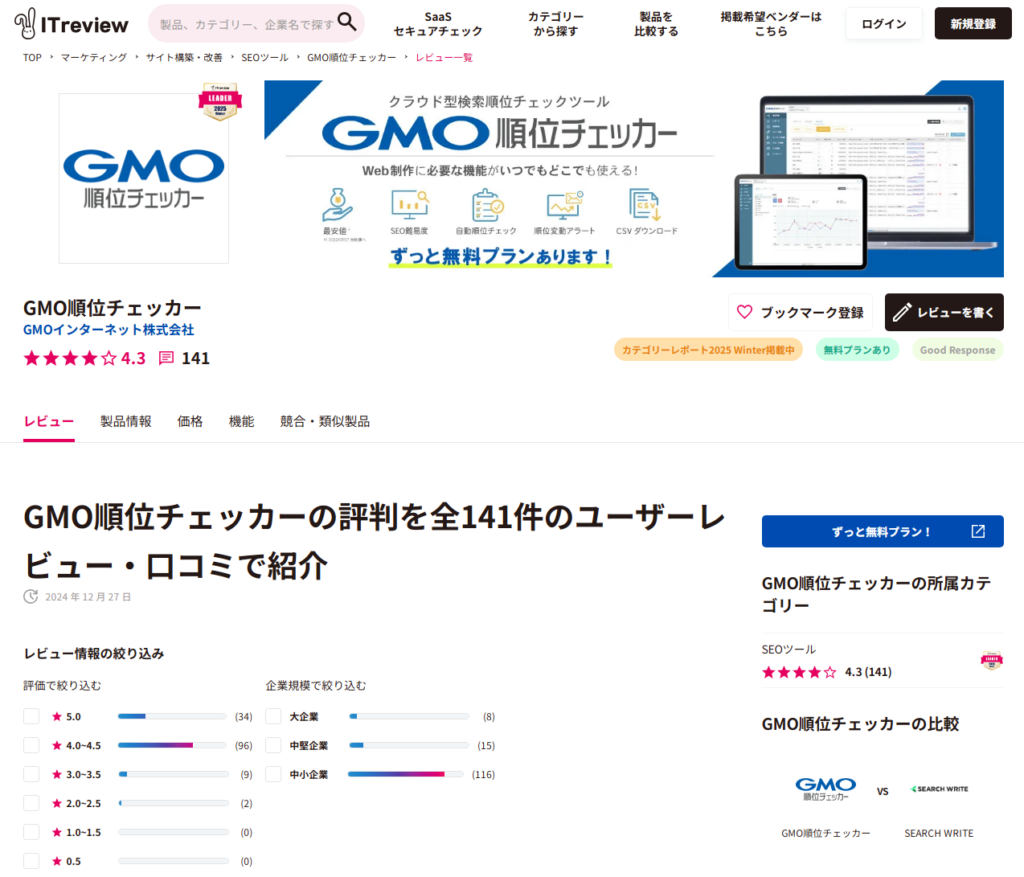Enable the 中堅企業 company size filter
The image size is (1024, 877).
tap(273, 745)
